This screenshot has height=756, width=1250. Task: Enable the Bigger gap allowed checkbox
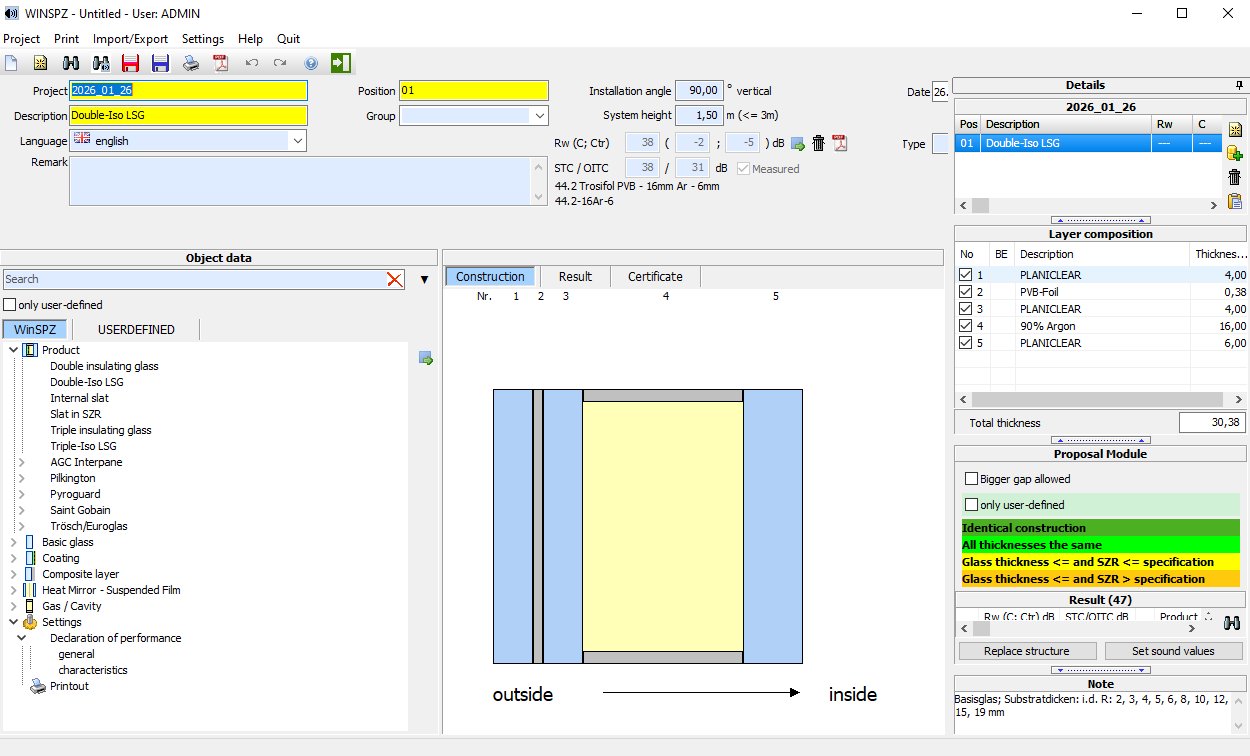971,479
